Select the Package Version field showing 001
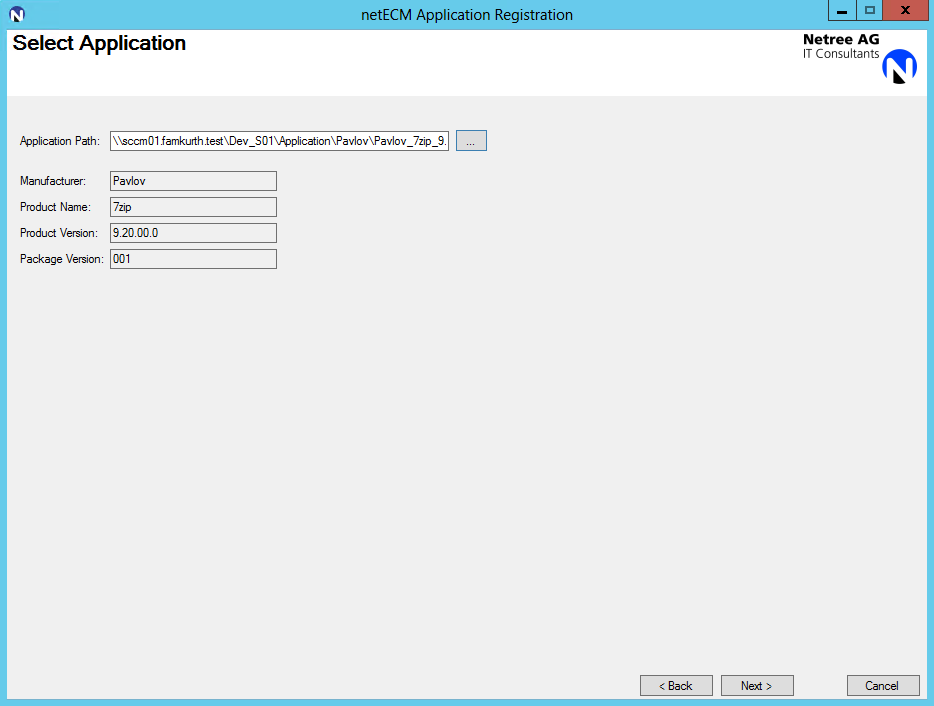Screen dimensions: 934x706 coord(193,259)
